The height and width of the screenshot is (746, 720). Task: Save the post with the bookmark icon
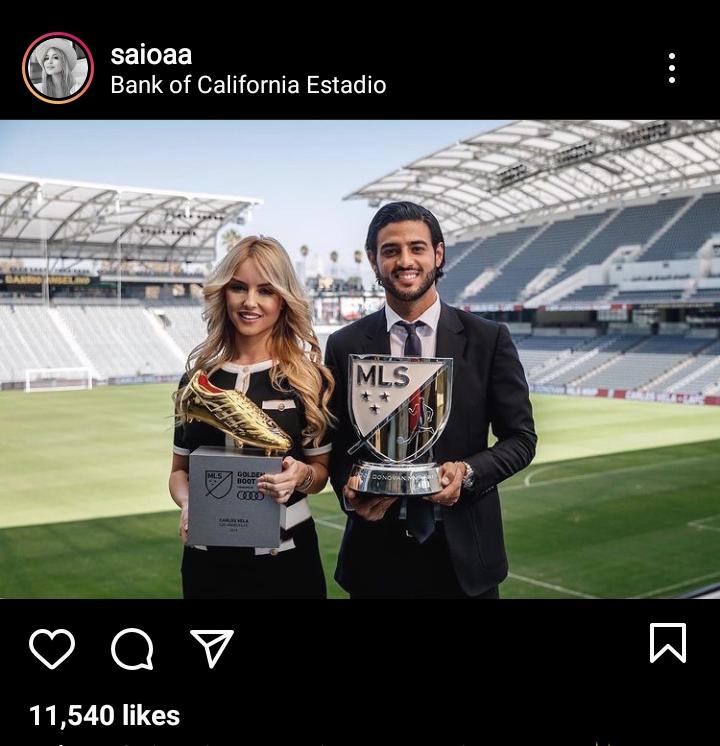pyautogui.click(x=668, y=643)
